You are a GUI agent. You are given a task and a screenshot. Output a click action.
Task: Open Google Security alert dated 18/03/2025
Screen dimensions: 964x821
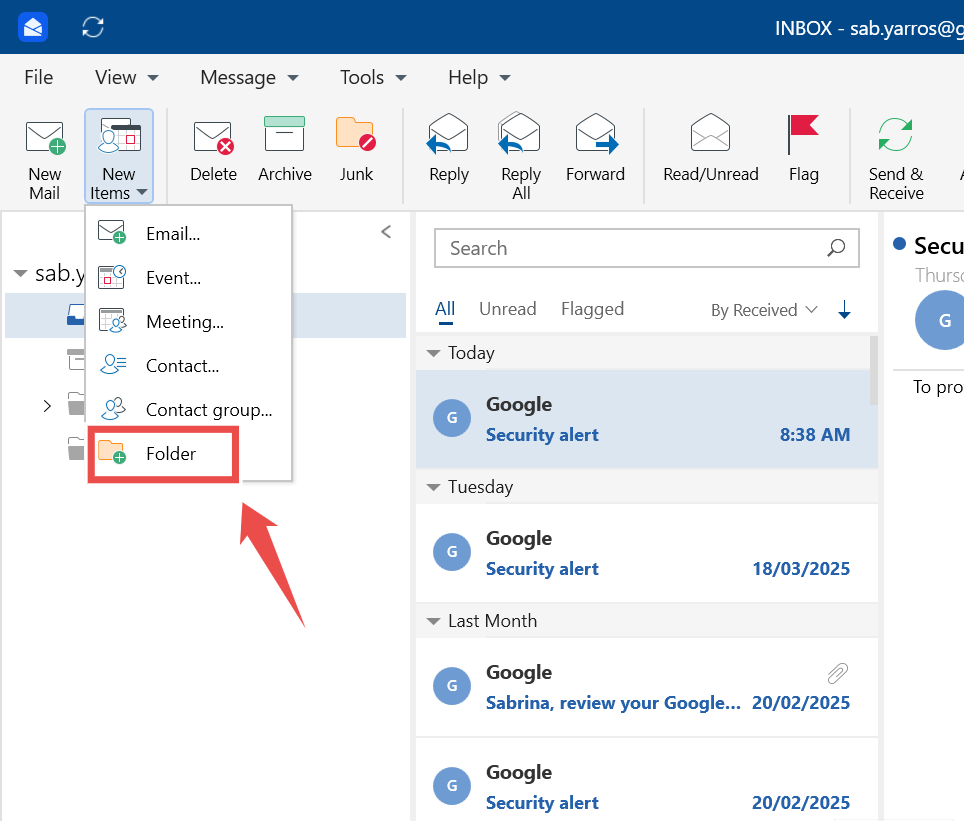pos(646,553)
